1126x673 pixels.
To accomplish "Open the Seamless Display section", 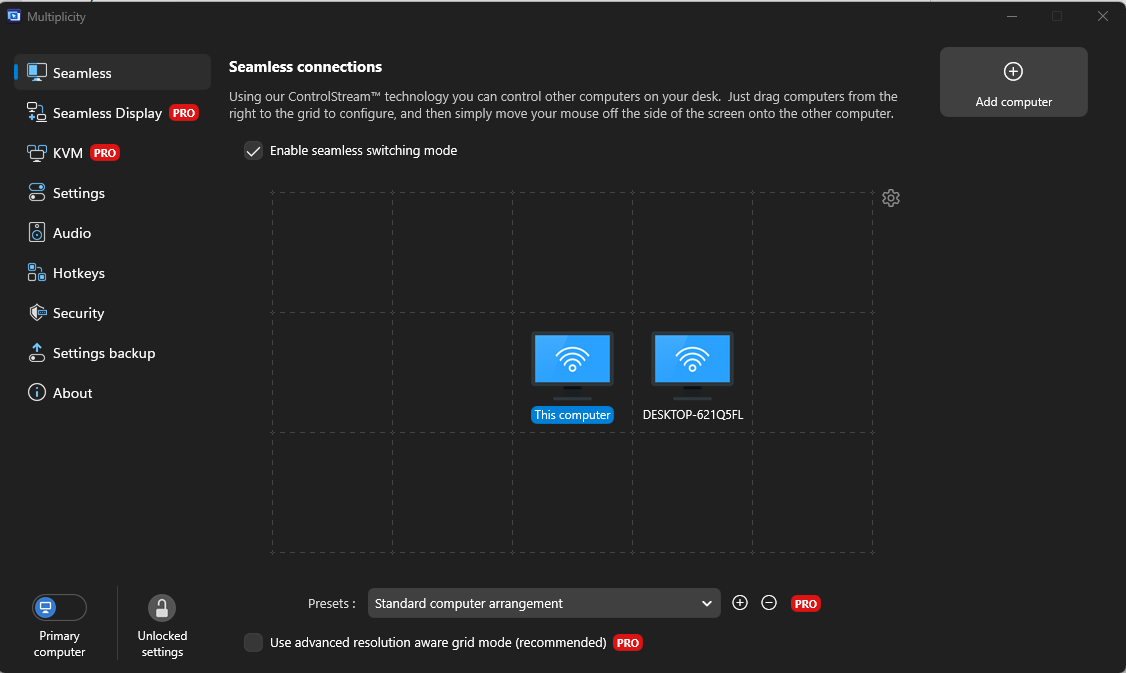I will click(x=107, y=113).
